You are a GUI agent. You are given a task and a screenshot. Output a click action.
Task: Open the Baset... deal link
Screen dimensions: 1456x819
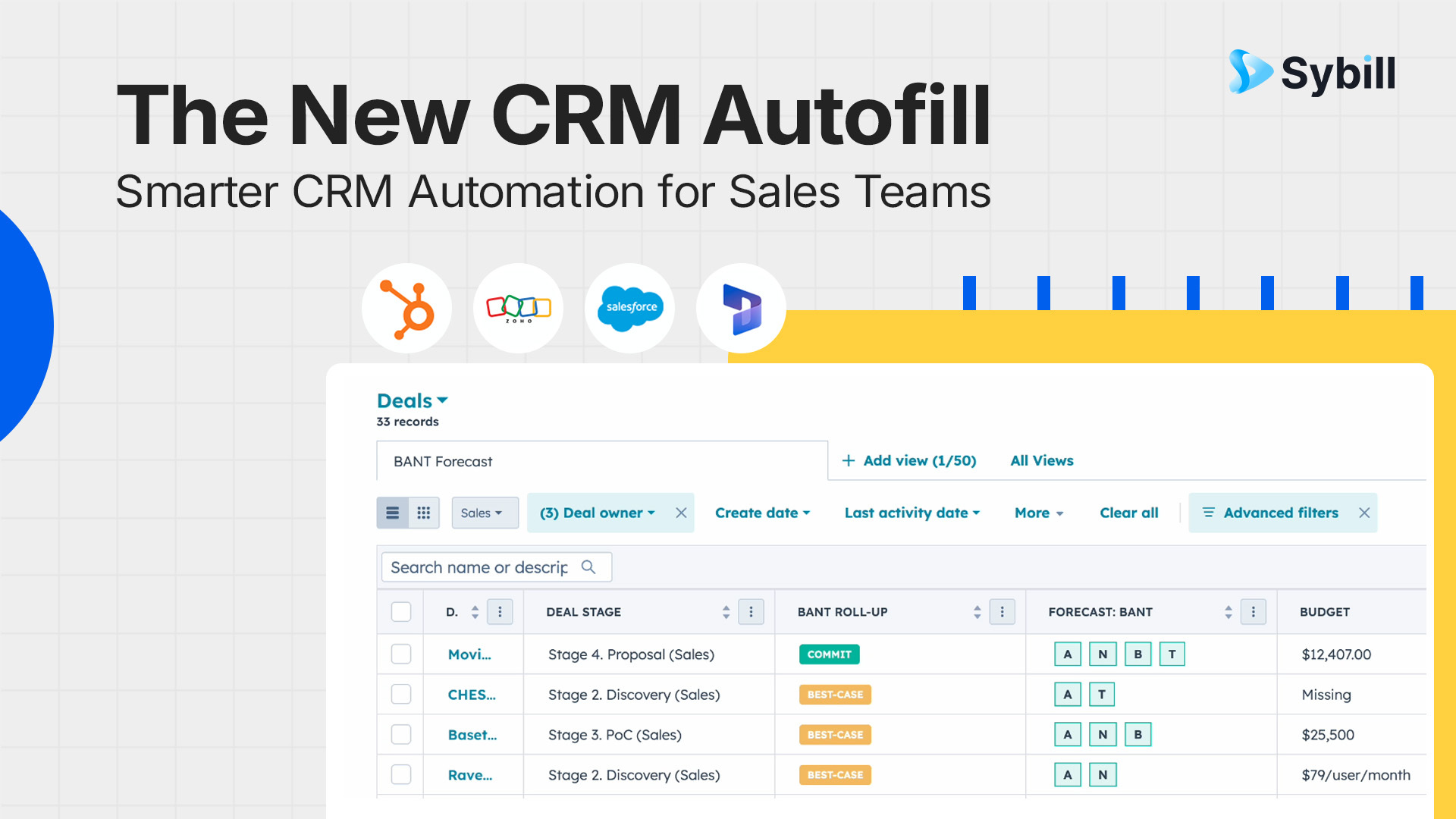tap(472, 734)
